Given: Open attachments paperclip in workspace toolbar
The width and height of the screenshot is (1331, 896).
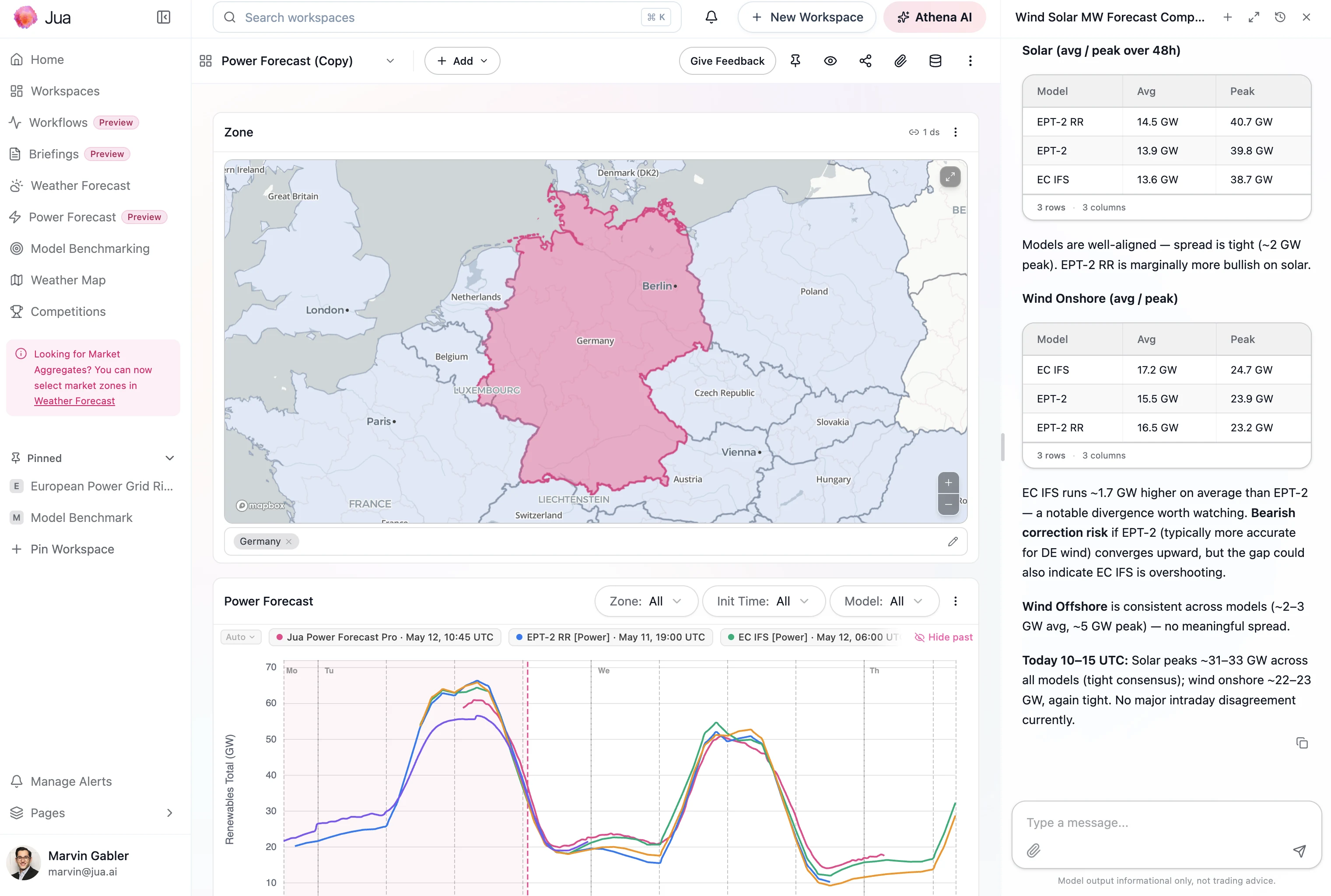Looking at the screenshot, I should 900,60.
